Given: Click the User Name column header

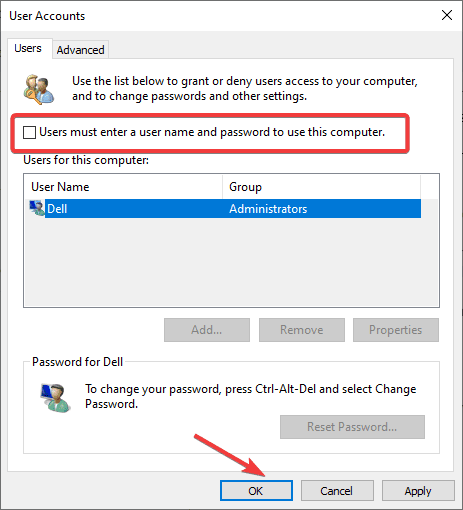Looking at the screenshot, I should (124, 187).
